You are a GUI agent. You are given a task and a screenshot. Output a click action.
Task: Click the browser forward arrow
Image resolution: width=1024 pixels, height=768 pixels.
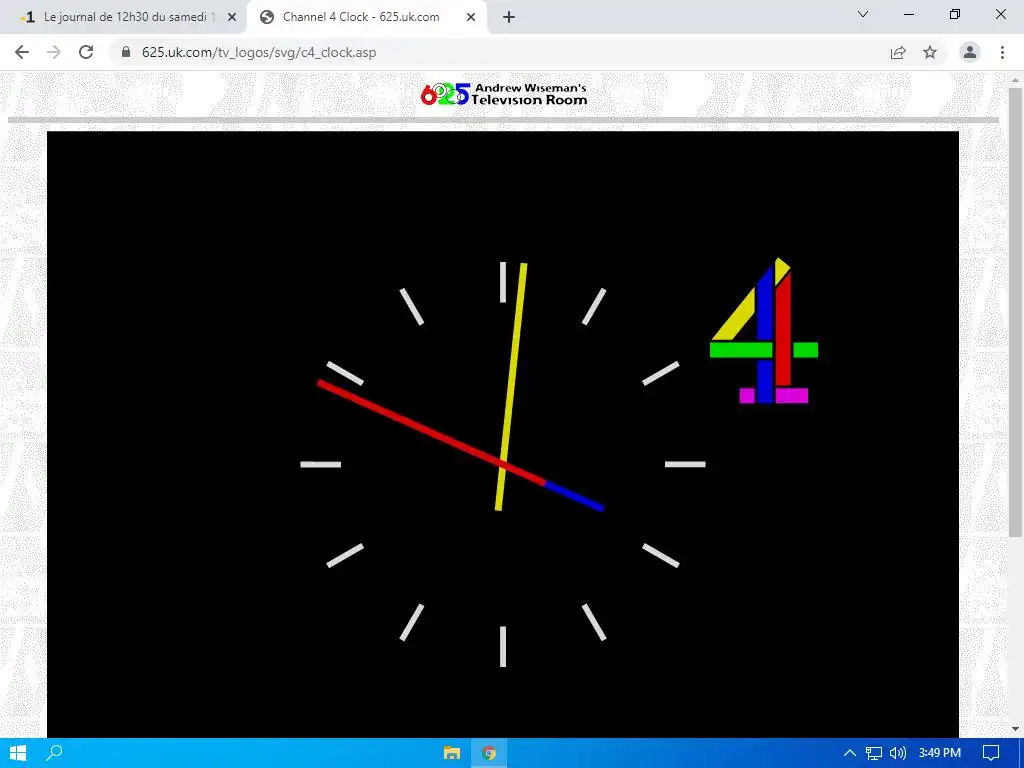54,52
